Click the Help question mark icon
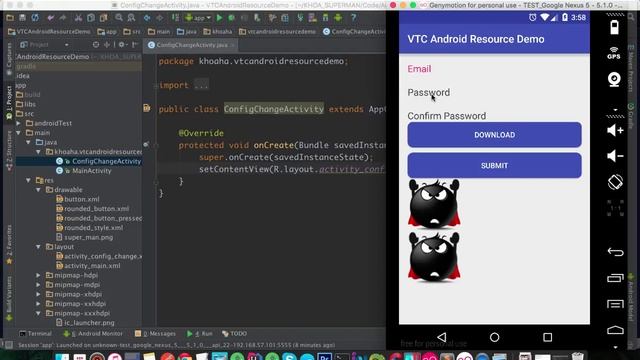 click(353, 18)
